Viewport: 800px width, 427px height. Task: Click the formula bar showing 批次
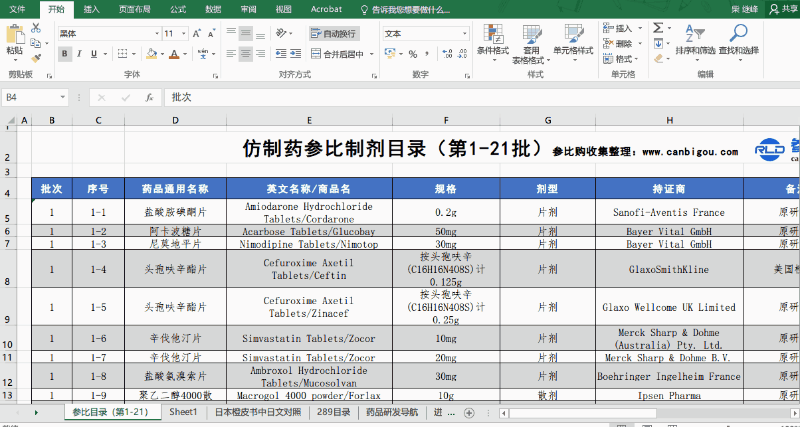pos(482,97)
